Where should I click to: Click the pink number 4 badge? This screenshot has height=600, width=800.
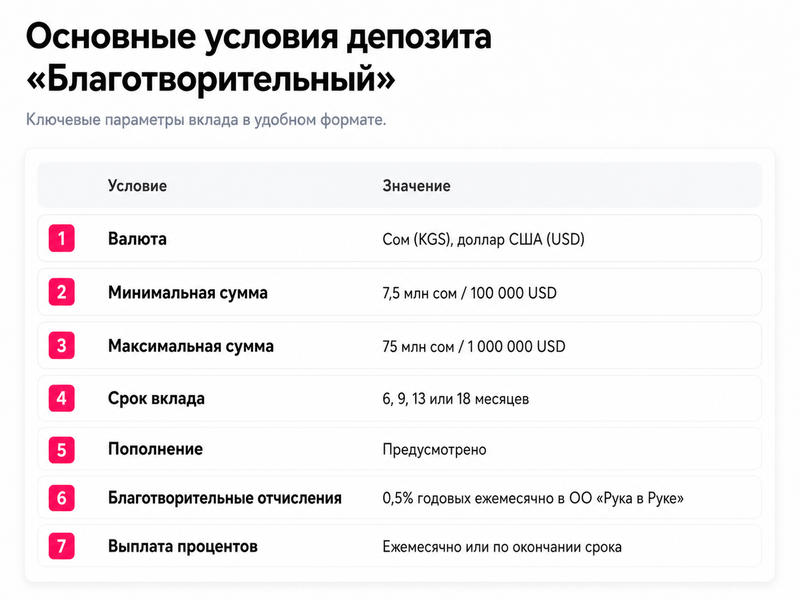coord(62,398)
